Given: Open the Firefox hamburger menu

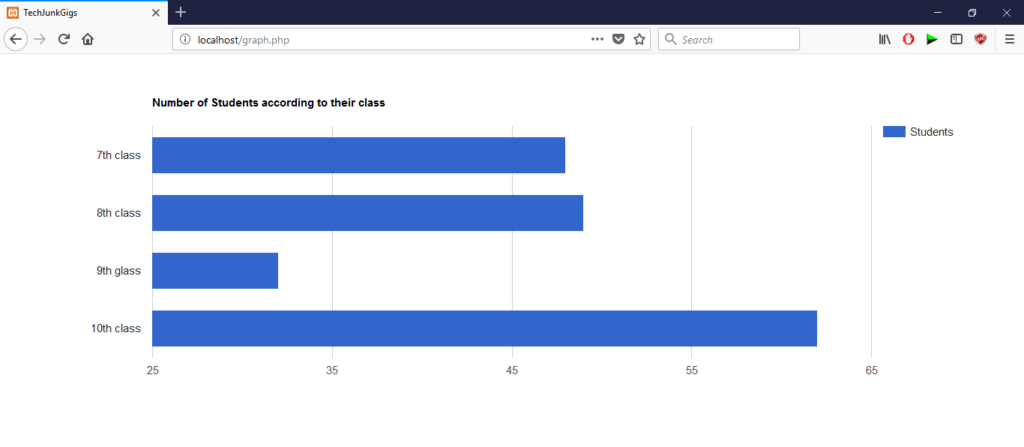Looking at the screenshot, I should click(1010, 39).
